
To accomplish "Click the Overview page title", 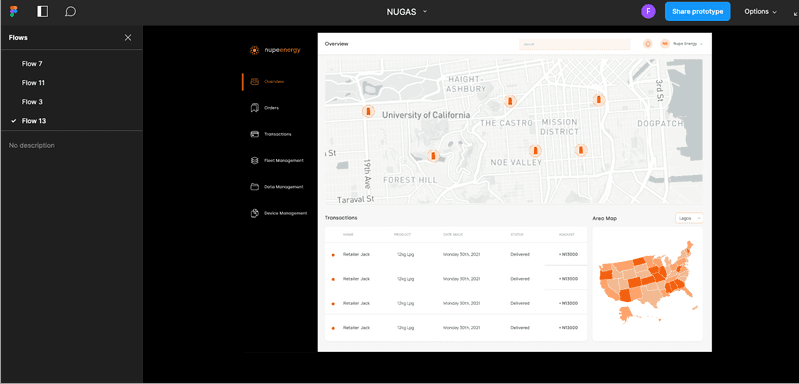I will click(x=336, y=44).
